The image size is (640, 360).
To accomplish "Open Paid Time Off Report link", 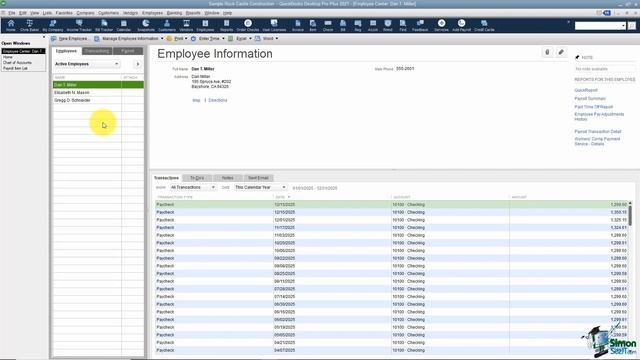I will pos(593,107).
